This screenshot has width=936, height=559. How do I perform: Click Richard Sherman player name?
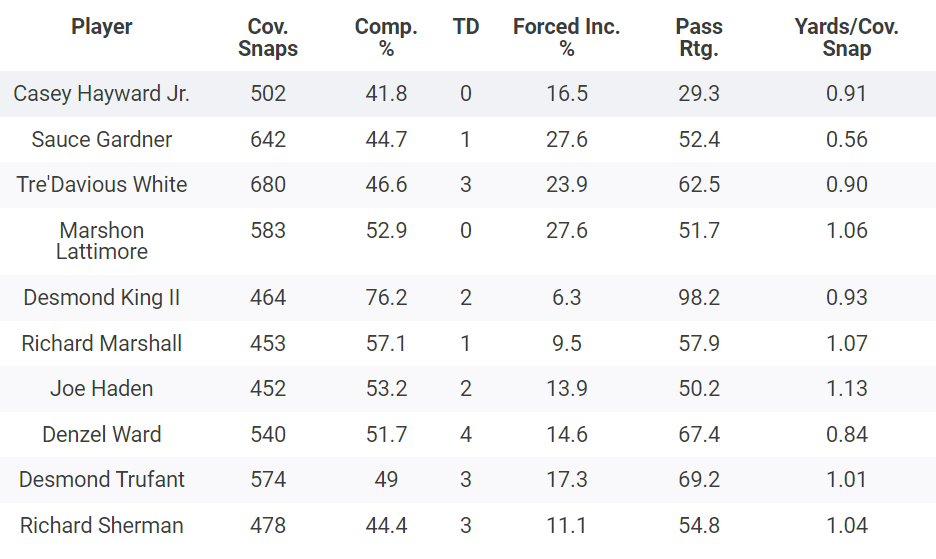[102, 526]
